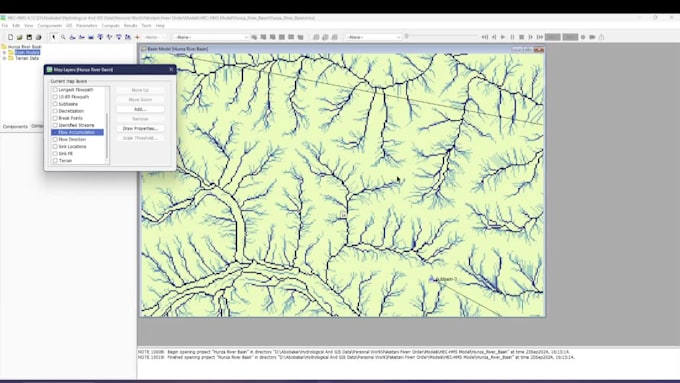Expand the Basin Models tree node

(x=4, y=52)
